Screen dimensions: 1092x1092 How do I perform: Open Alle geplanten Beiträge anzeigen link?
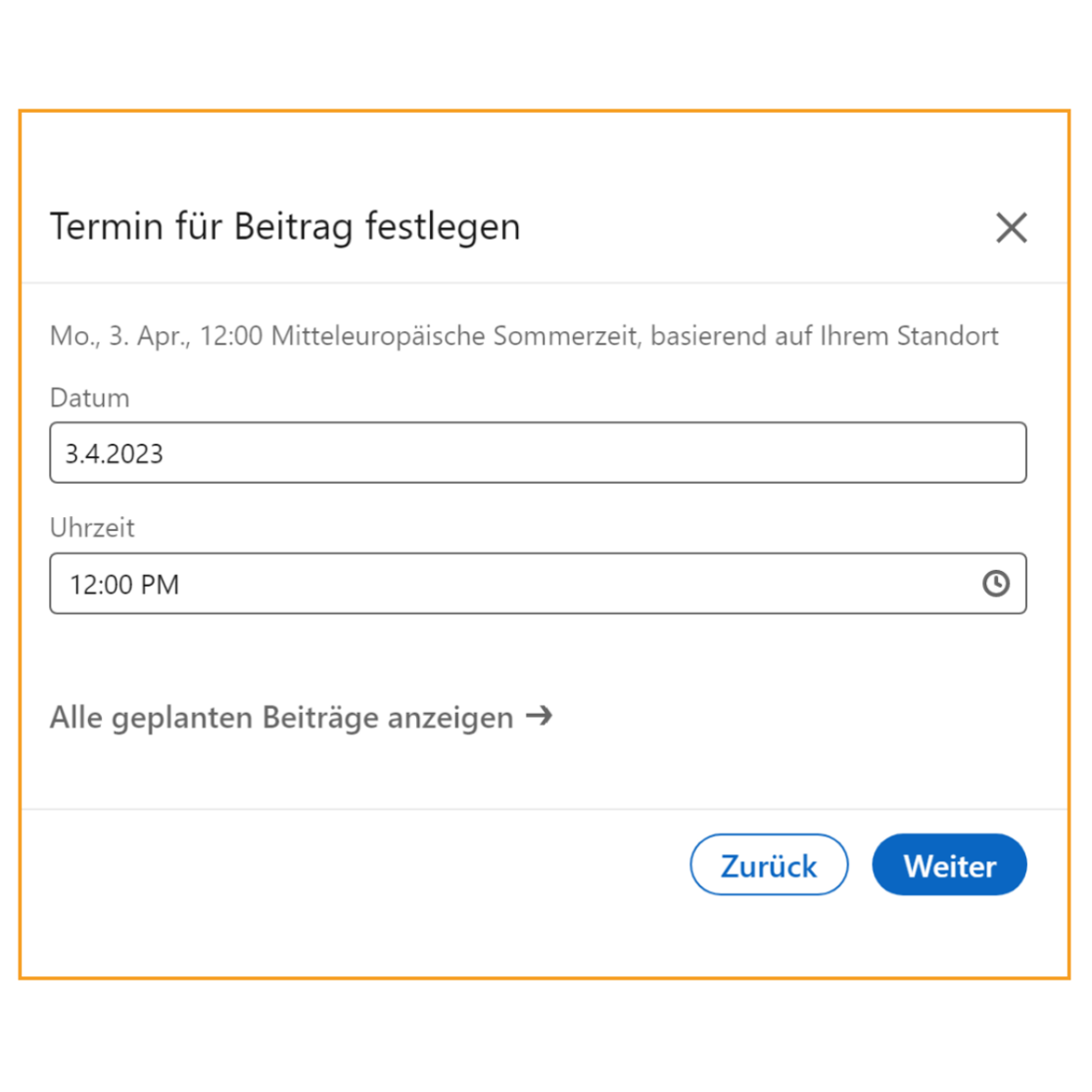[301, 717]
